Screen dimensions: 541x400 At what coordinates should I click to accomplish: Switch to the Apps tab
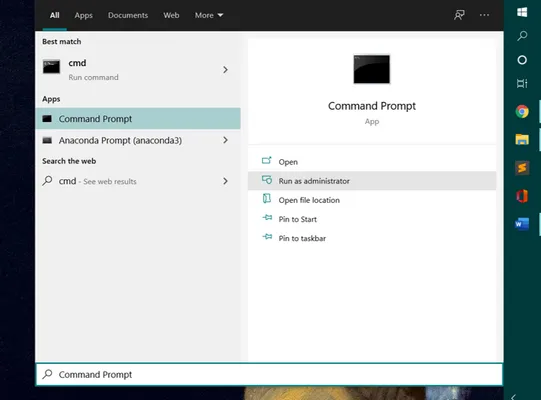(83, 15)
